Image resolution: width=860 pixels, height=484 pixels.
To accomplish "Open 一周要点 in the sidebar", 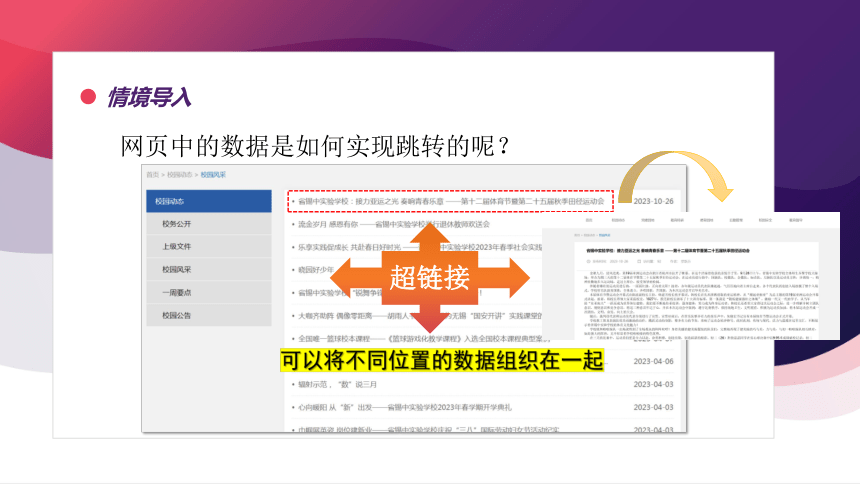I will (209, 292).
